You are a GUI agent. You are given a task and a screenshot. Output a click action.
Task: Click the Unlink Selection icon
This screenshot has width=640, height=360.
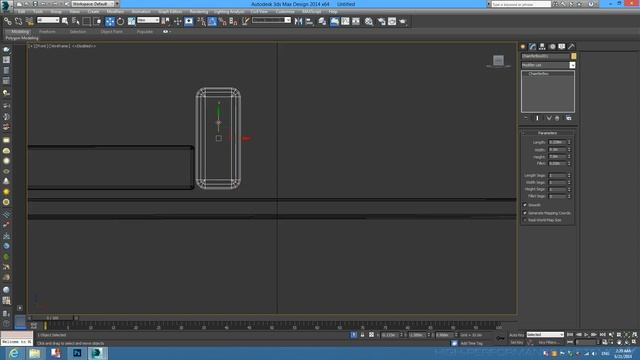(18, 21)
